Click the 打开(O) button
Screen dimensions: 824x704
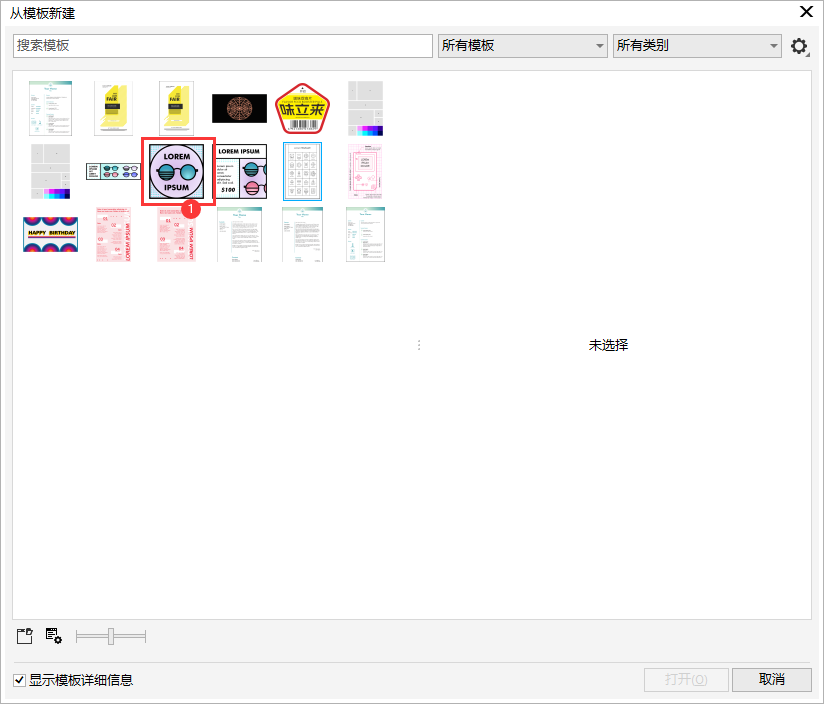[x=686, y=680]
